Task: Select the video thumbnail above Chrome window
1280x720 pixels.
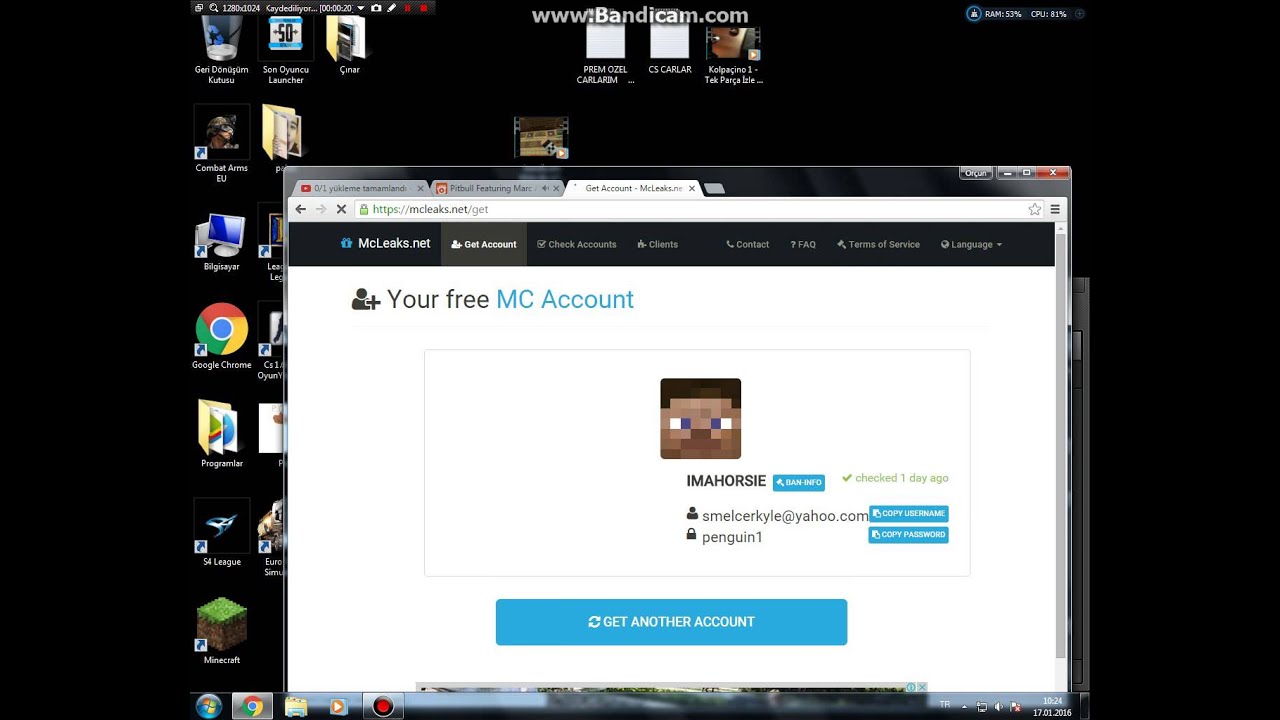Action: click(x=541, y=138)
